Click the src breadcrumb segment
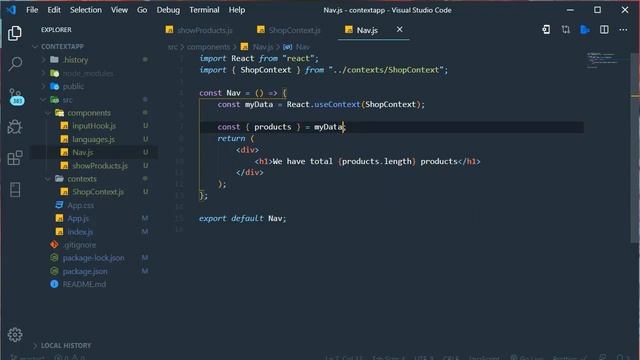640x360 pixels. (x=173, y=47)
